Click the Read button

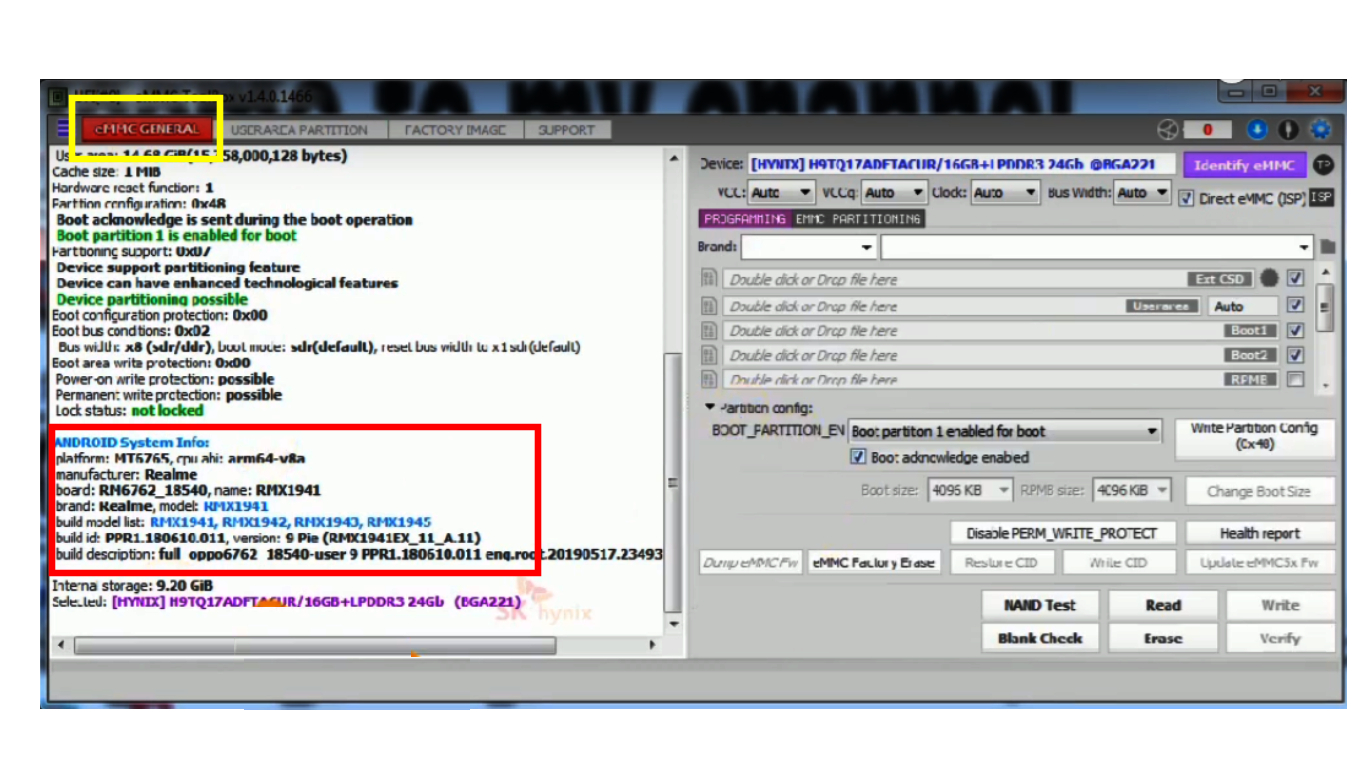click(x=1163, y=605)
